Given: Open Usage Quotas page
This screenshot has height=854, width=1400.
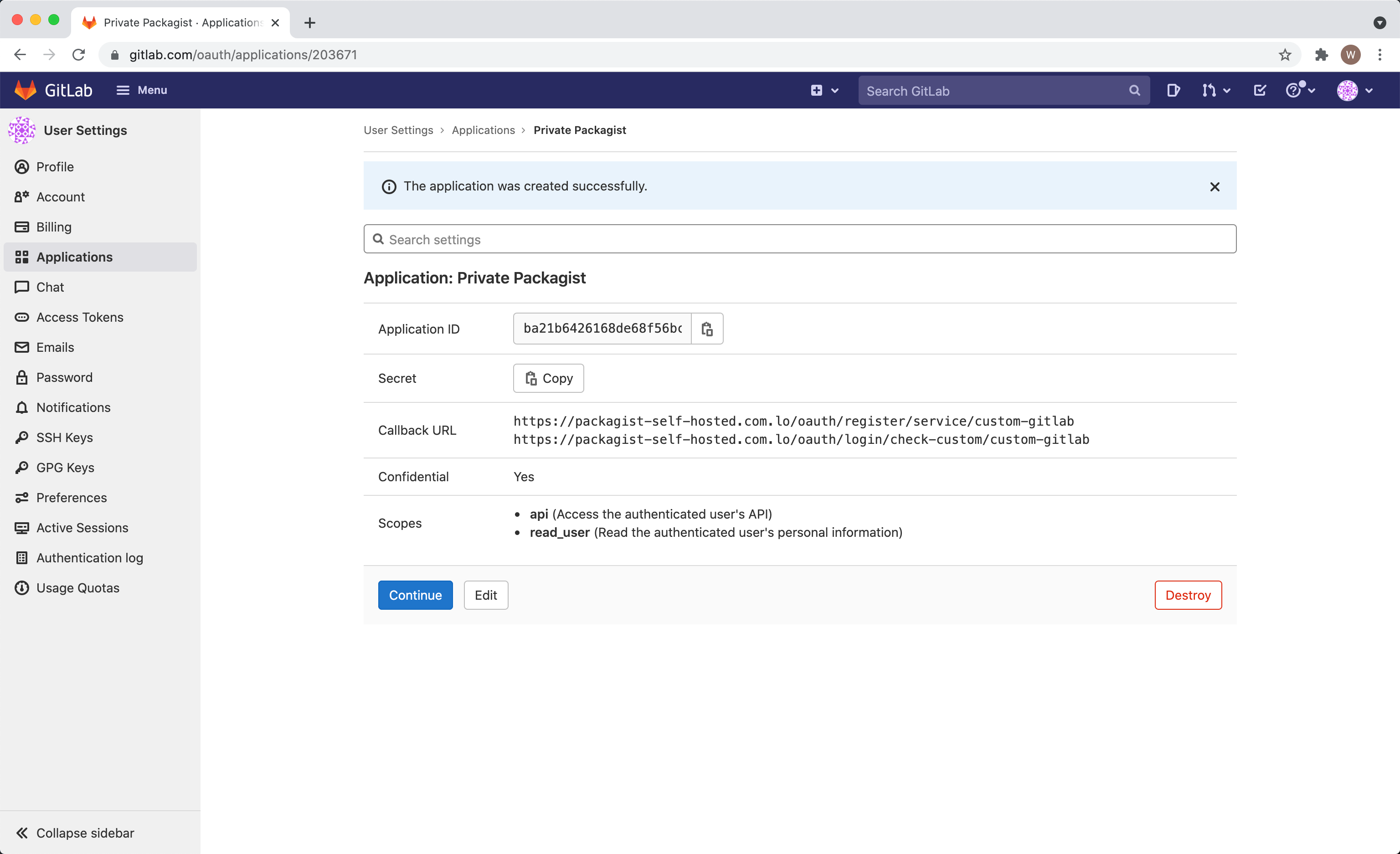Looking at the screenshot, I should (100, 588).
